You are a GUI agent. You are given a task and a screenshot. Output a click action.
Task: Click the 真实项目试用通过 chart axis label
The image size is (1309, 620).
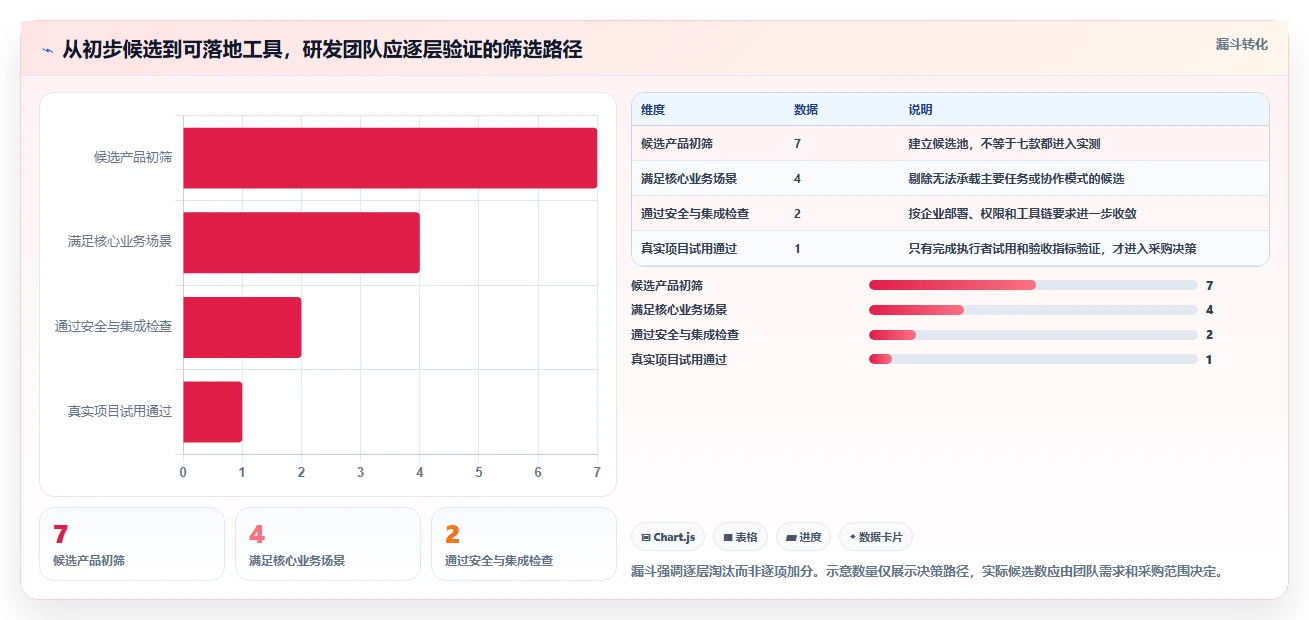pyautogui.click(x=120, y=411)
